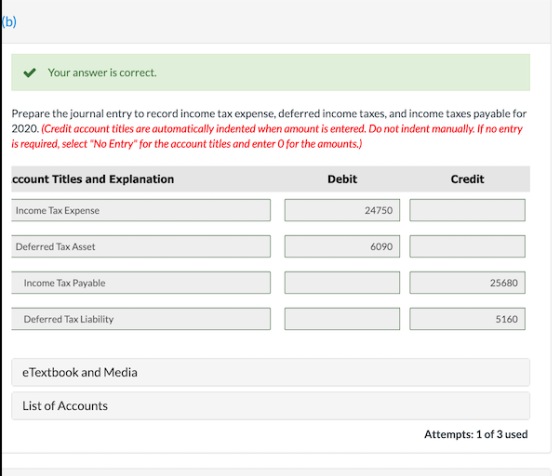Image resolution: width=560 pixels, height=476 pixels.
Task: Select the credit field showing 5160
Action: click(x=467, y=319)
